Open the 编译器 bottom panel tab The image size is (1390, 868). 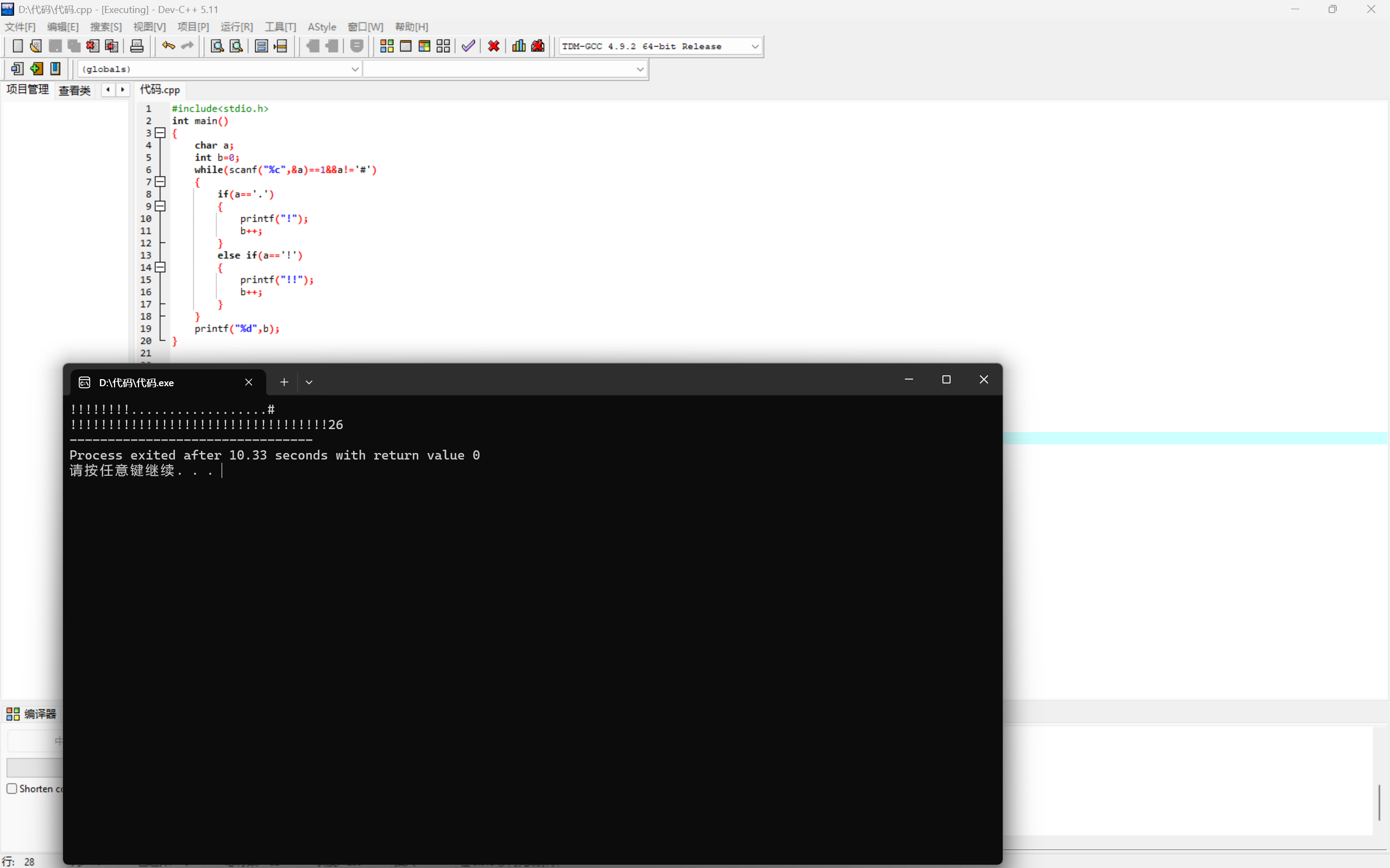pos(32,714)
